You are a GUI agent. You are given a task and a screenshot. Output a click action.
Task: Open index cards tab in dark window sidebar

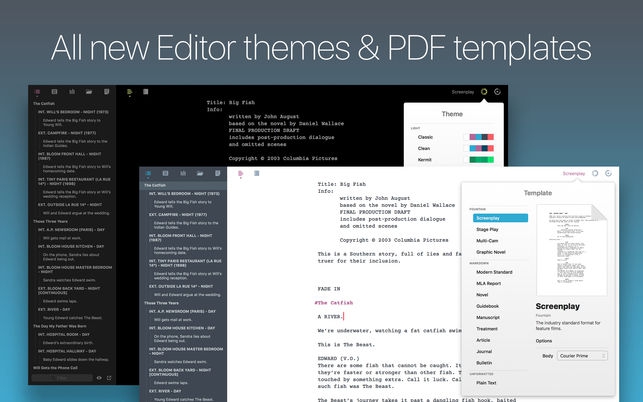coord(54,92)
